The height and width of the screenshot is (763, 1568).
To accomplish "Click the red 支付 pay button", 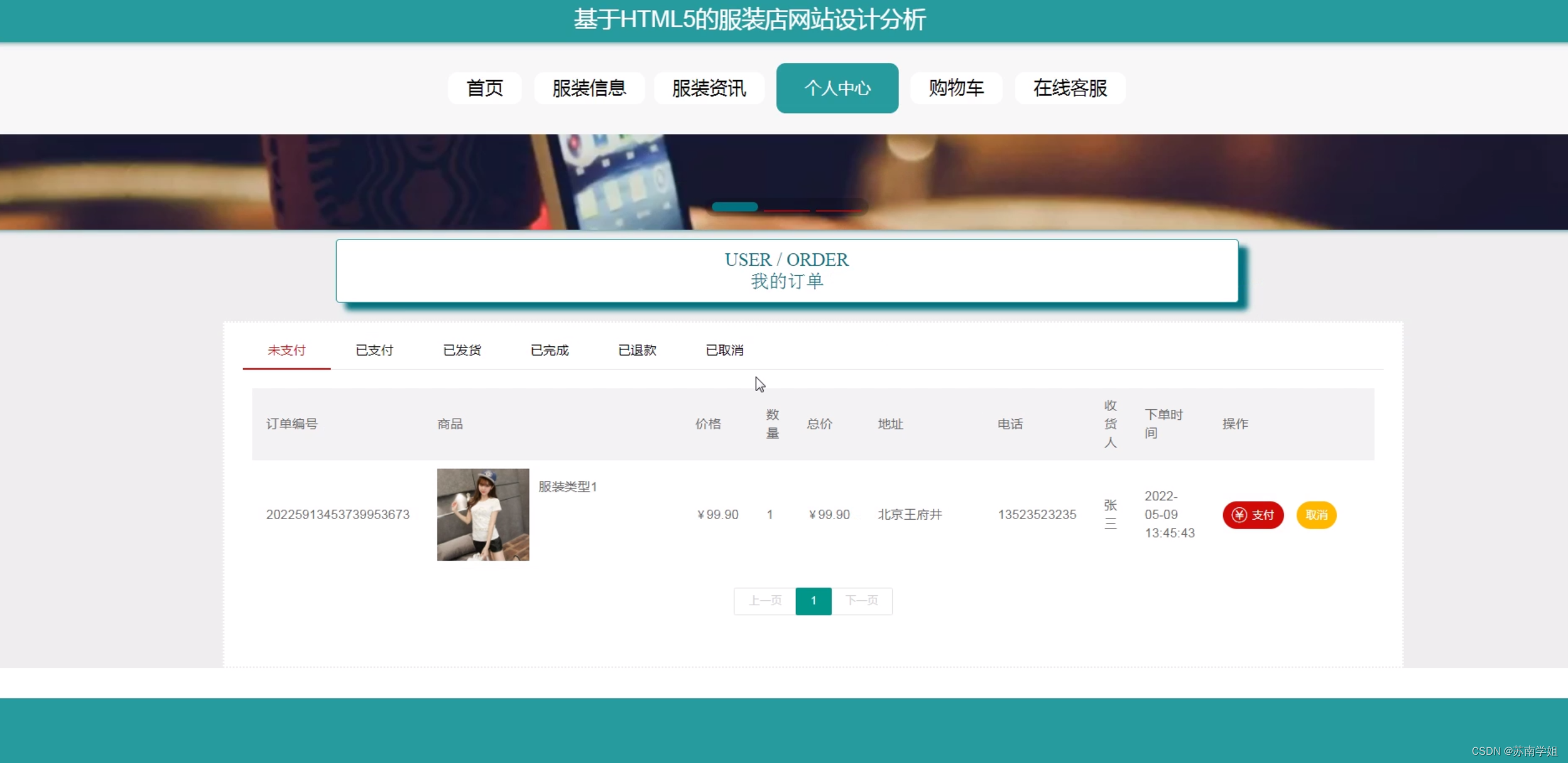I will click(1253, 515).
